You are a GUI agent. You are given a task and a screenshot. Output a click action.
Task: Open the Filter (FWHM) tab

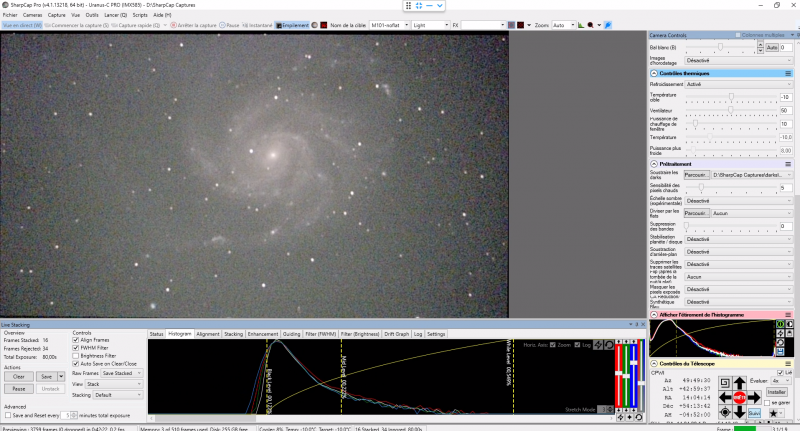[320, 334]
